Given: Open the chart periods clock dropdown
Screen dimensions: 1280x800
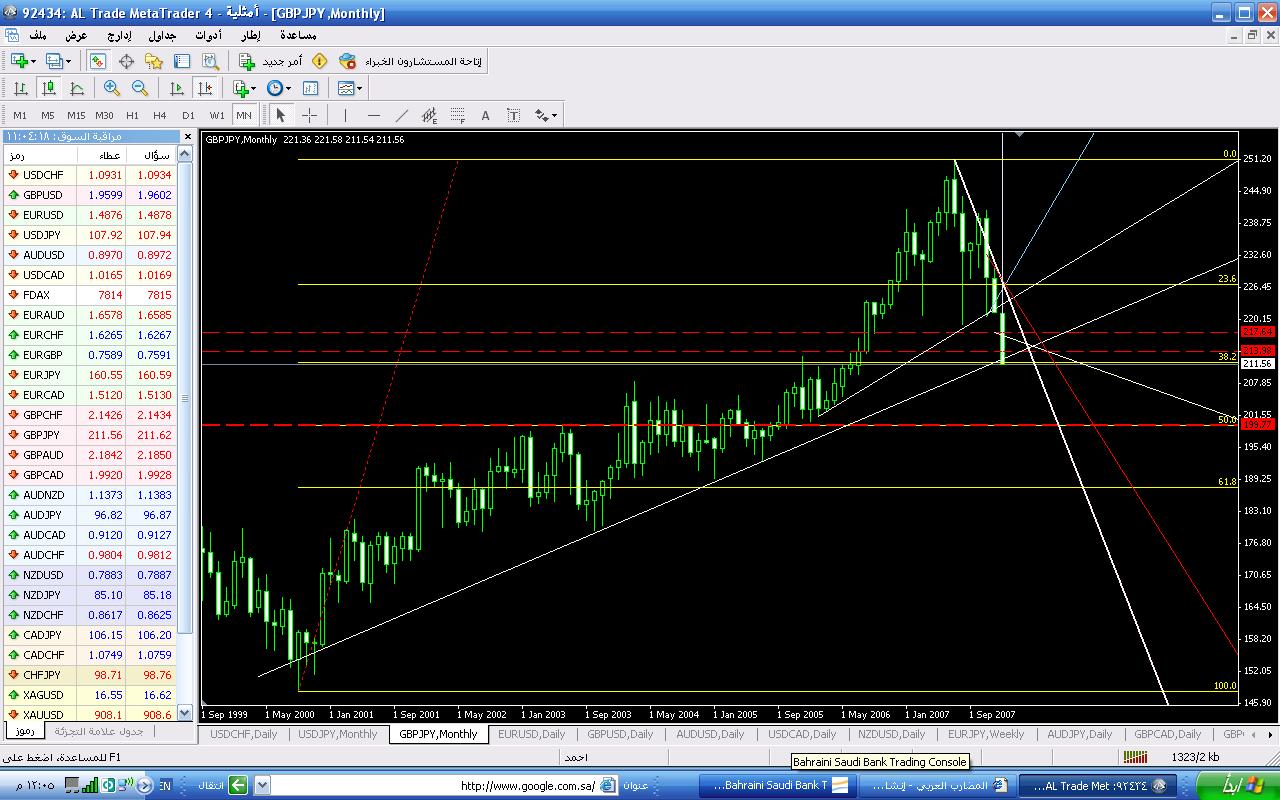Looking at the screenshot, I should (x=278, y=88).
